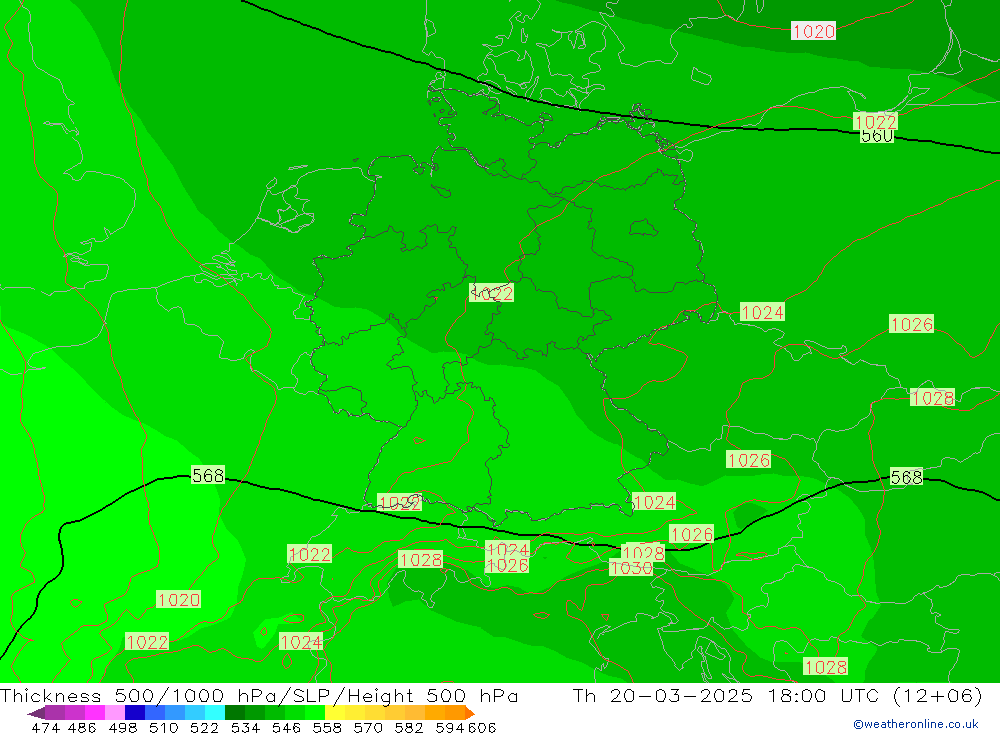Click the 'Thickness 500/1000 hPa/SLP/Height 500 hPa' title

[x=259, y=695]
